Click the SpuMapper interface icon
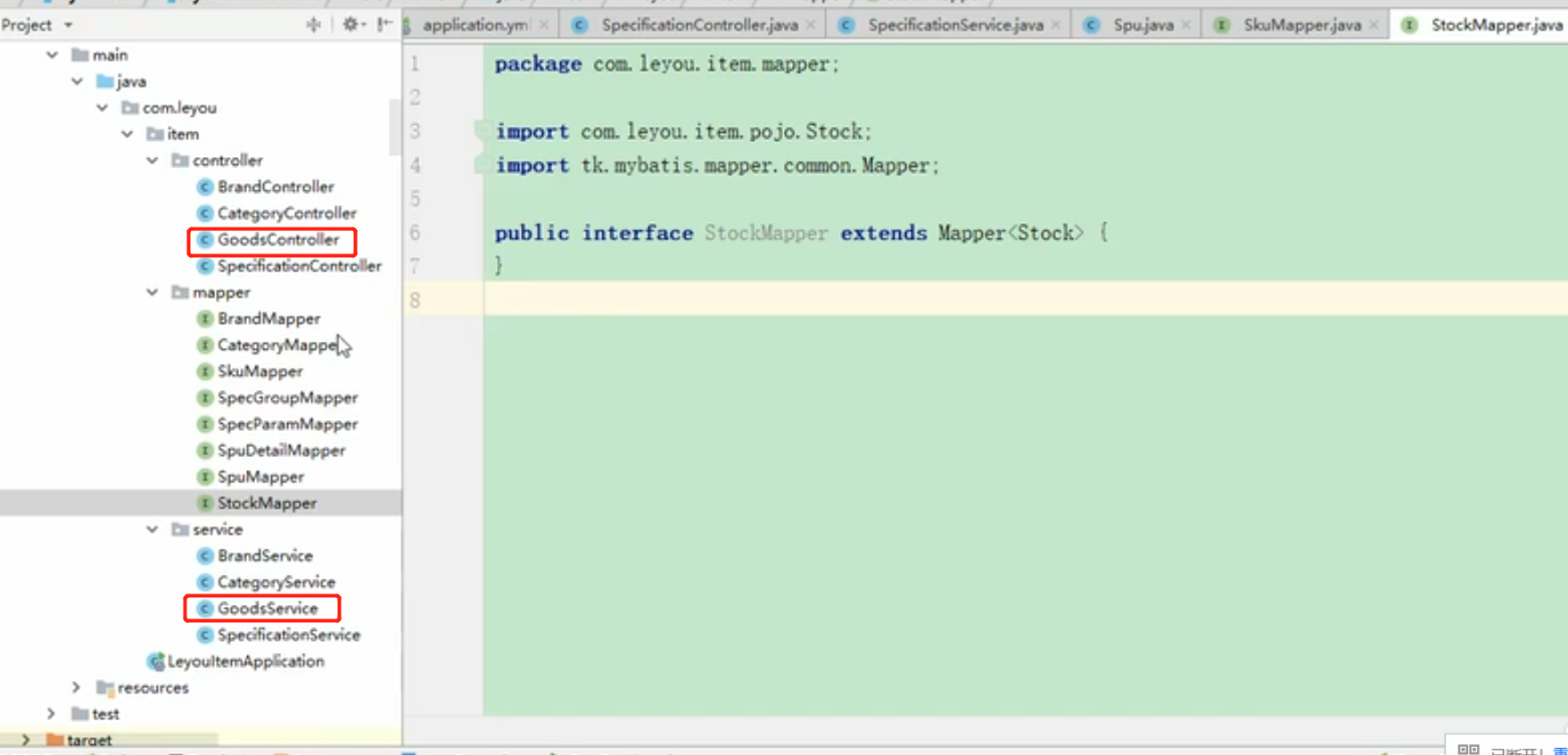The image size is (1568, 755). (x=205, y=477)
